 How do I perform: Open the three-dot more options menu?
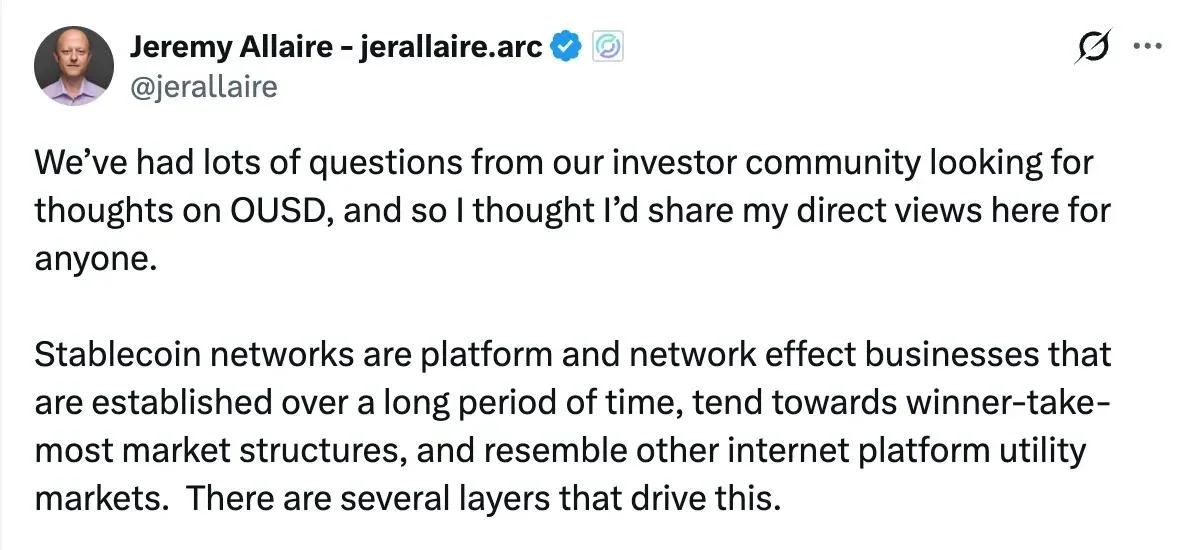1148,47
